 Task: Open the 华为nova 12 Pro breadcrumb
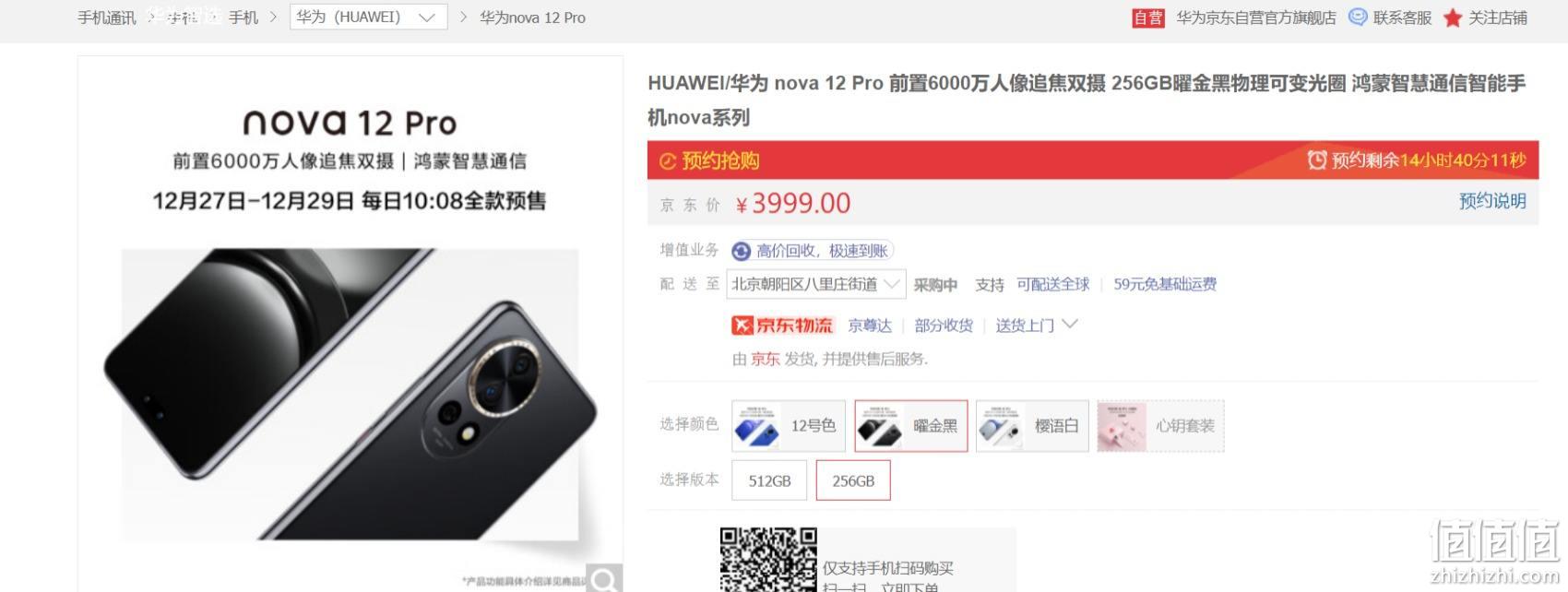pyautogui.click(x=532, y=18)
